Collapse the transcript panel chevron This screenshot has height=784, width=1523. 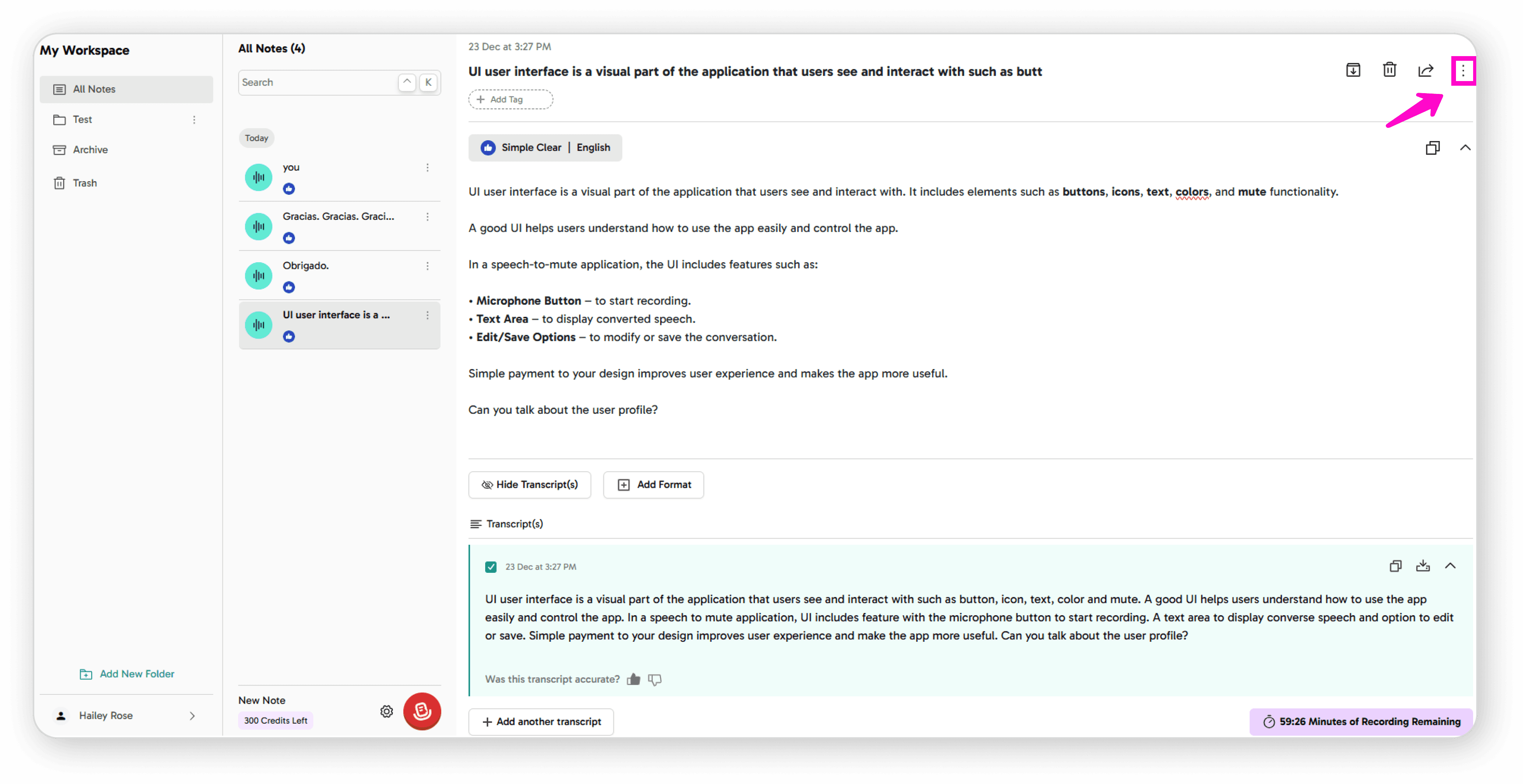coord(1450,566)
